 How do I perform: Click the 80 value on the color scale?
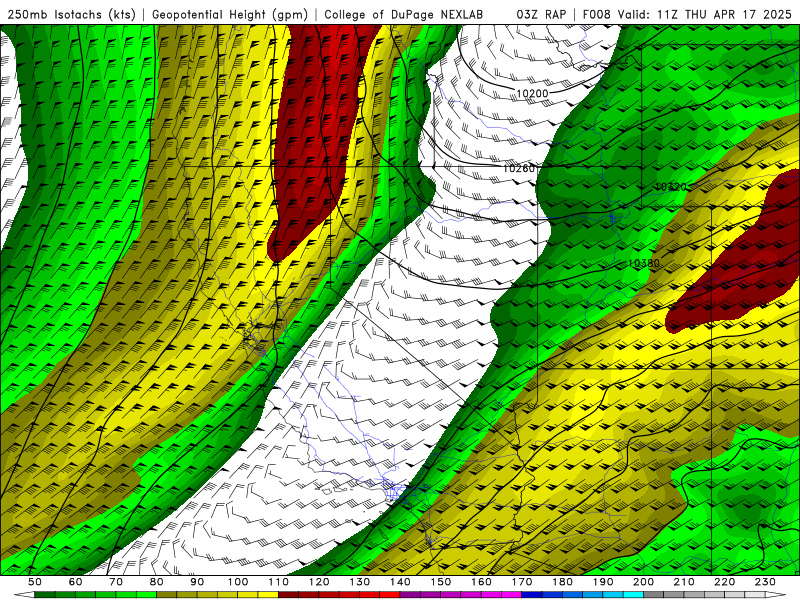pyautogui.click(x=157, y=582)
